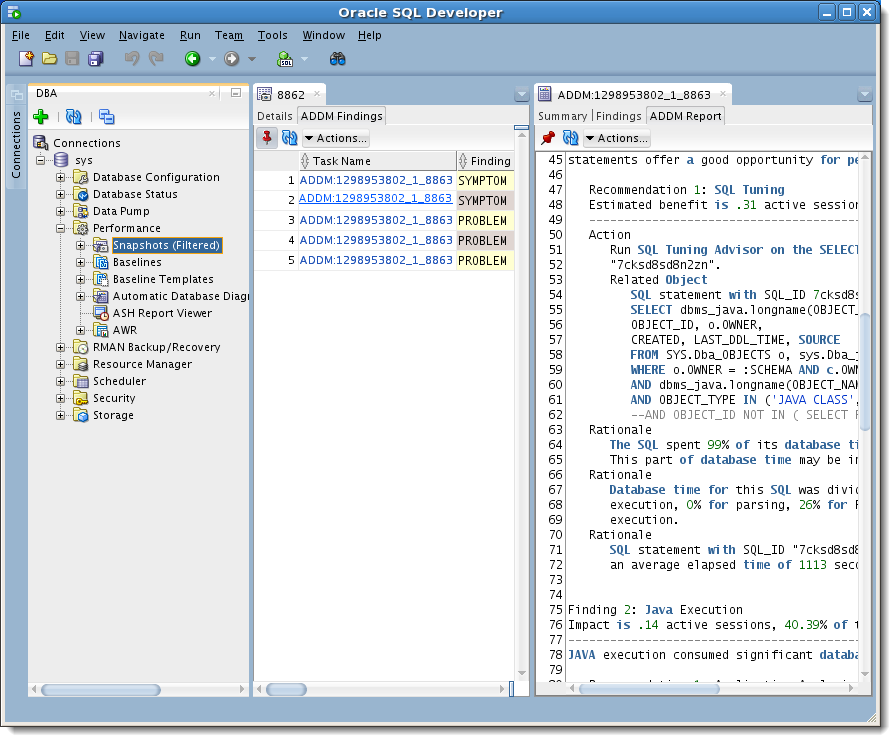Image resolution: width=896 pixels, height=742 pixels.
Task: Click the Save All toolbar icon
Action: tap(96, 59)
